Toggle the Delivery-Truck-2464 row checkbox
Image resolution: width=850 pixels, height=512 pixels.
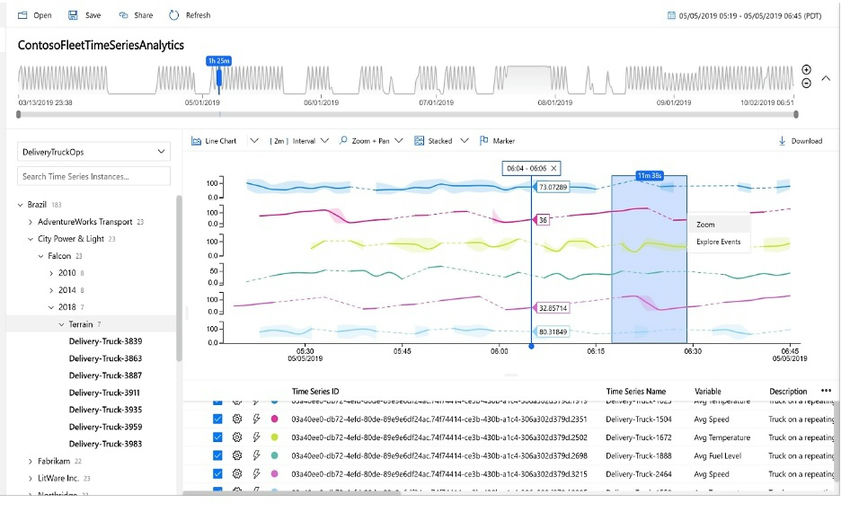pos(217,473)
